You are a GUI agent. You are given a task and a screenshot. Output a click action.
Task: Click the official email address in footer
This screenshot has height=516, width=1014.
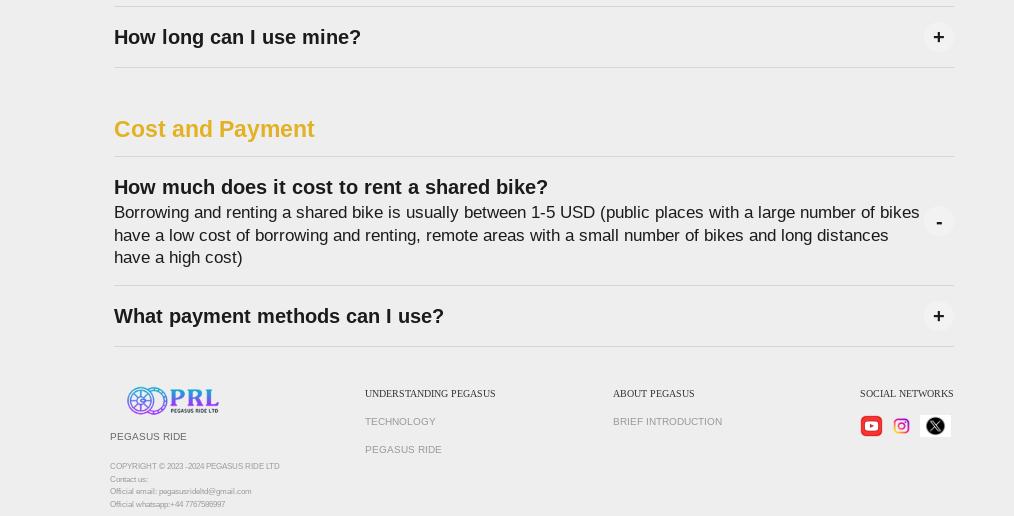click(205, 491)
